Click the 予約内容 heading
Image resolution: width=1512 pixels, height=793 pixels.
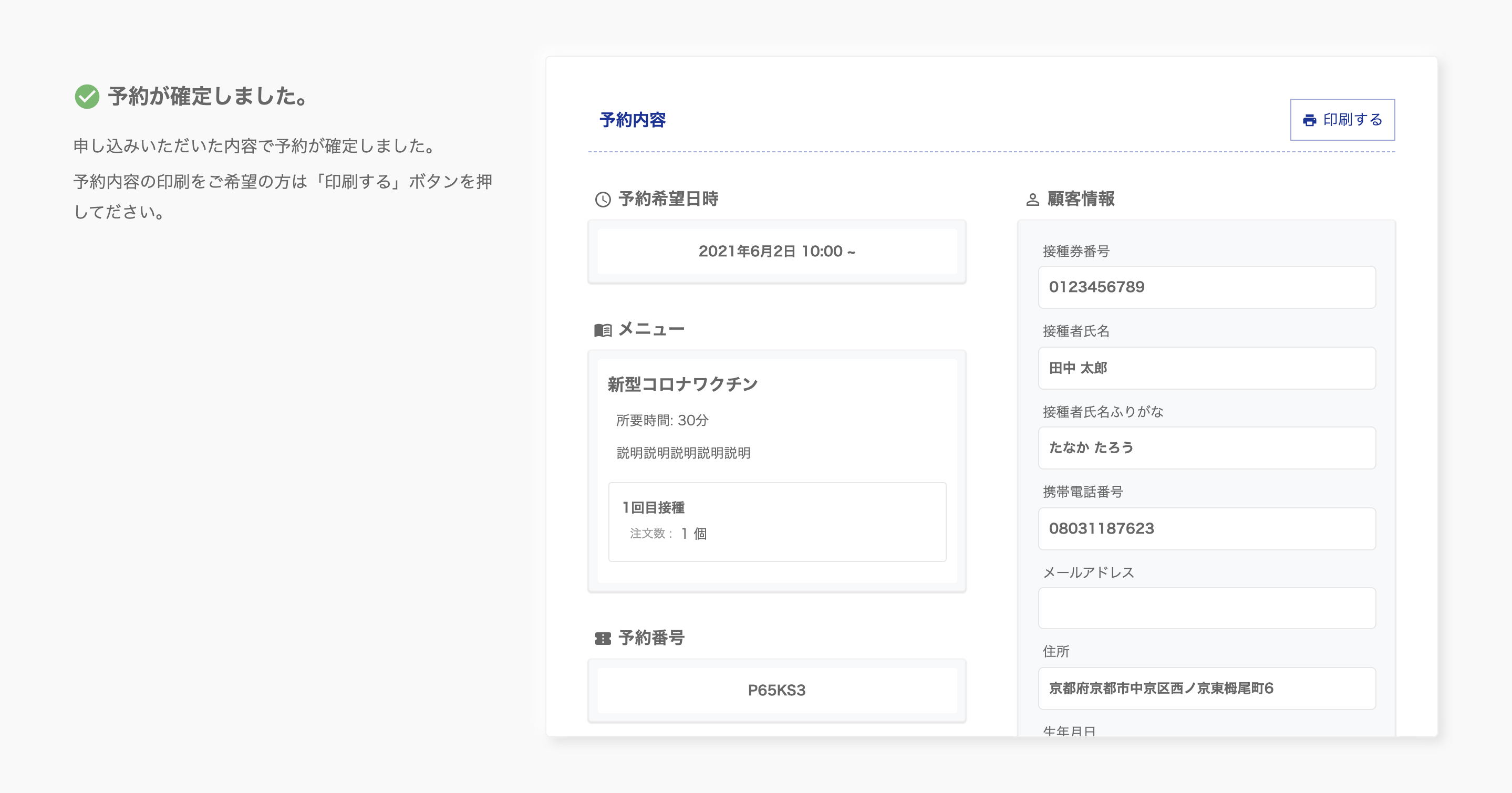click(x=632, y=120)
